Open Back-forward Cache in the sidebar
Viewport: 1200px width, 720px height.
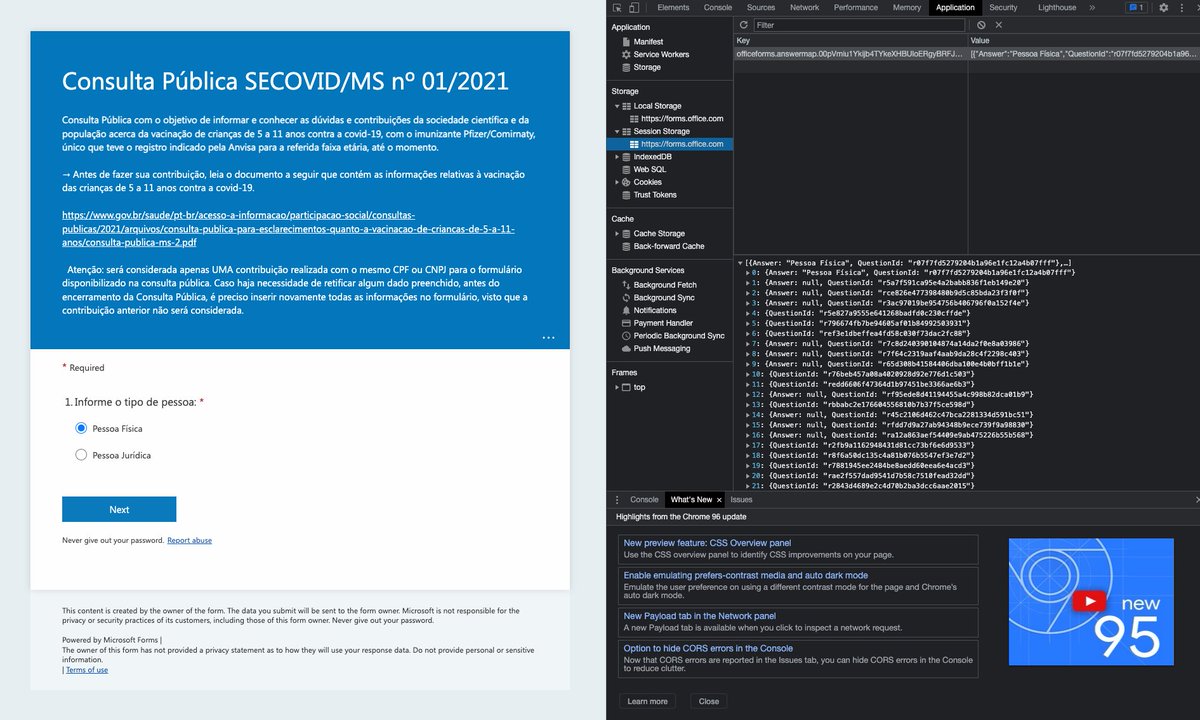tap(668, 246)
